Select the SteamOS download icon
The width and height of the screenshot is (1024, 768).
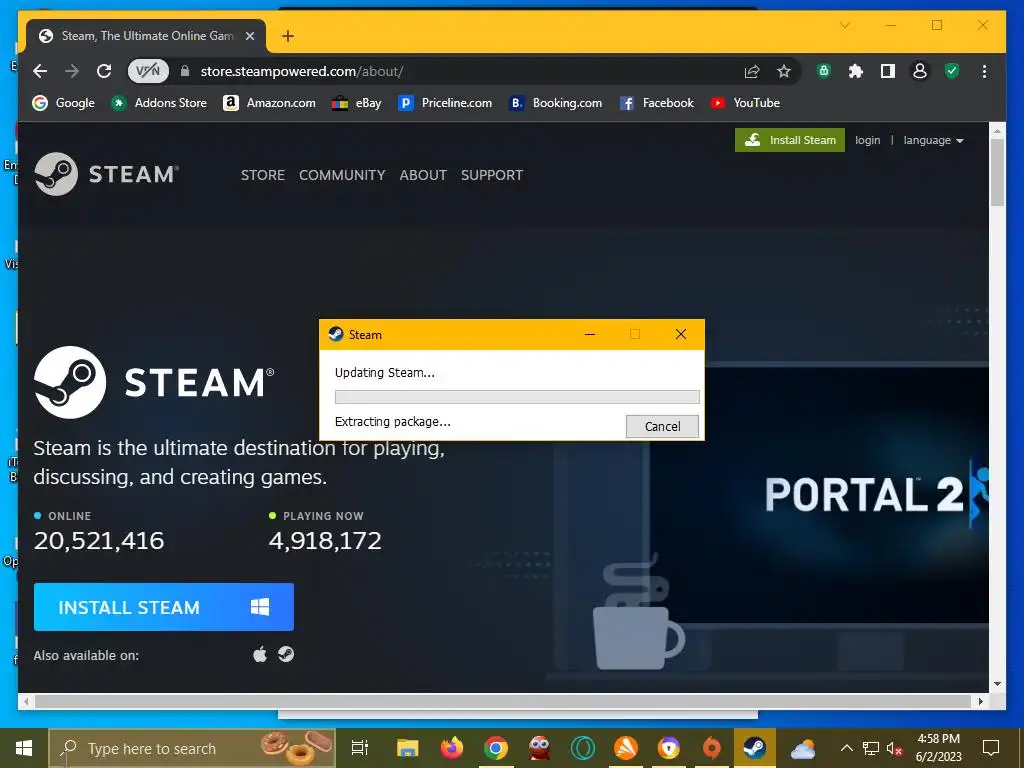coord(286,654)
